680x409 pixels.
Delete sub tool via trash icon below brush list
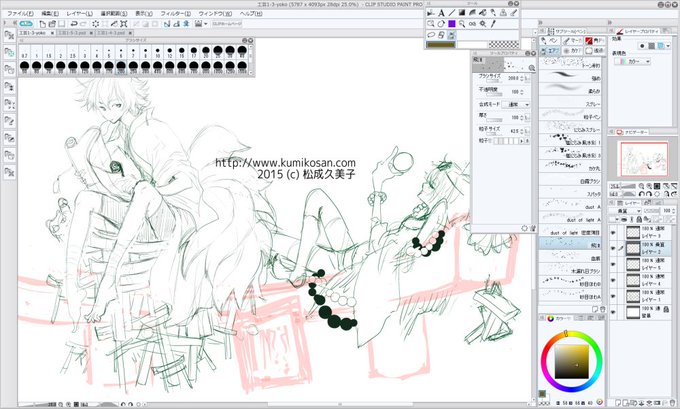(602, 309)
